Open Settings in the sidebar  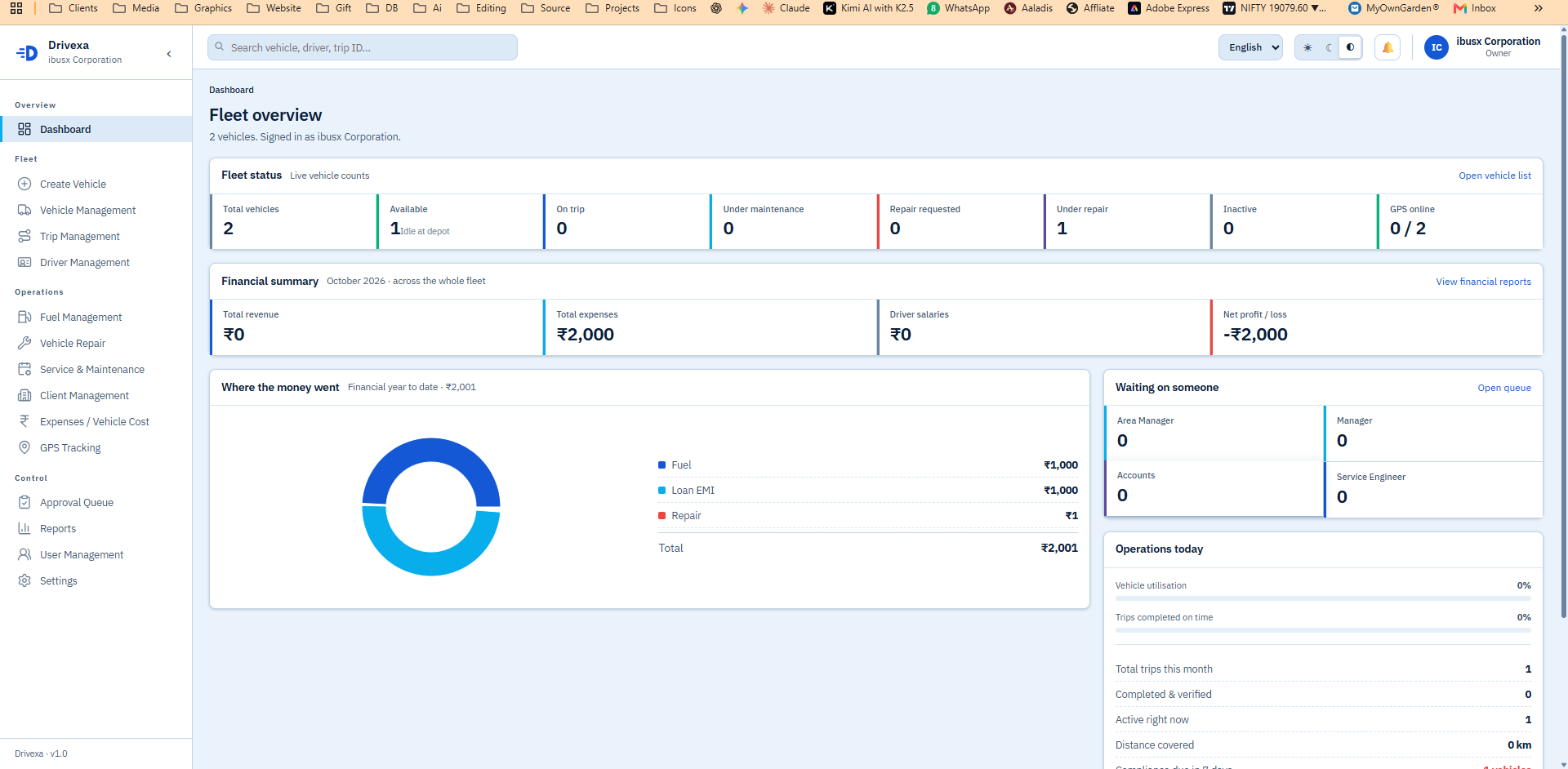[96, 580]
